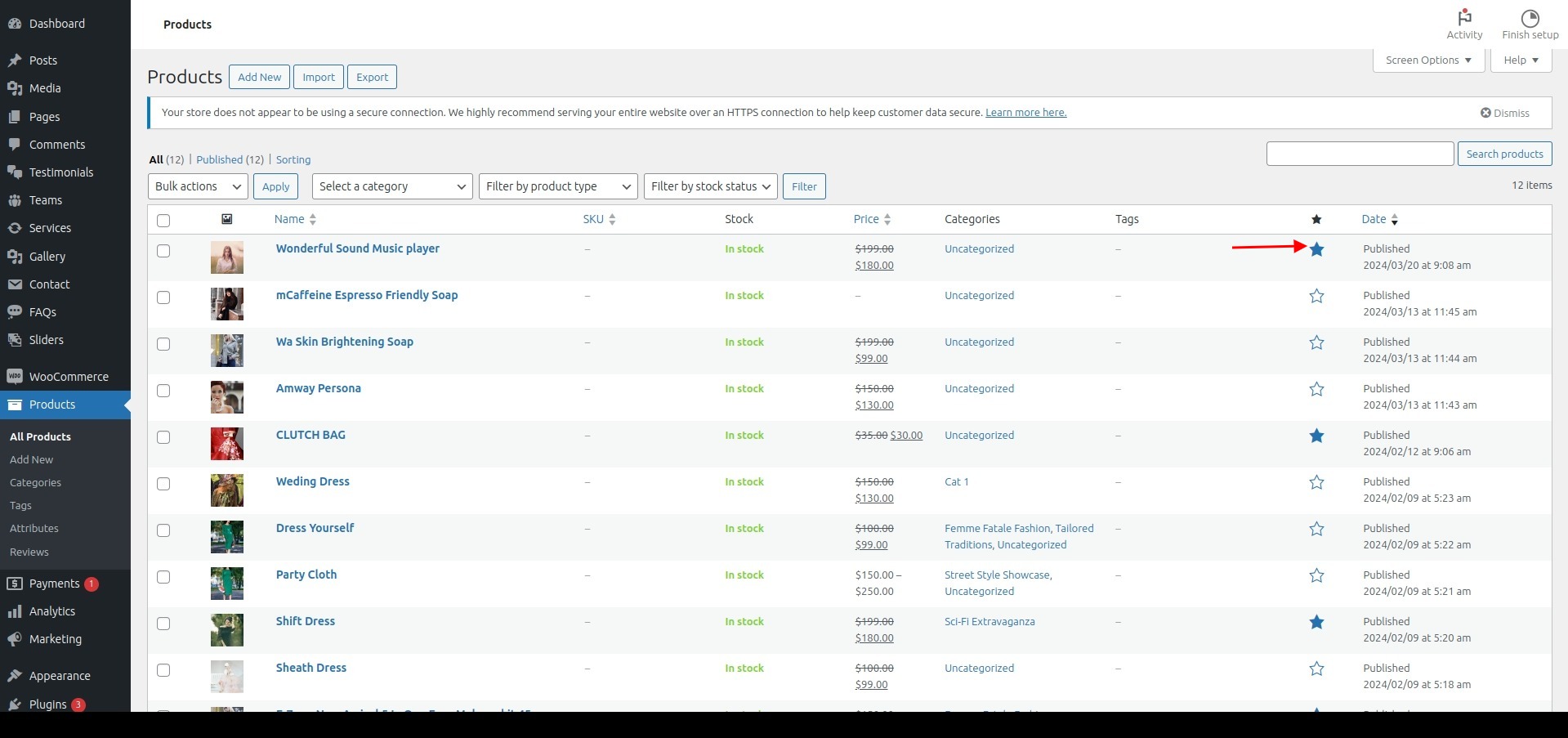Sort products by SKU column
The height and width of the screenshot is (738, 1568).
pos(599,219)
